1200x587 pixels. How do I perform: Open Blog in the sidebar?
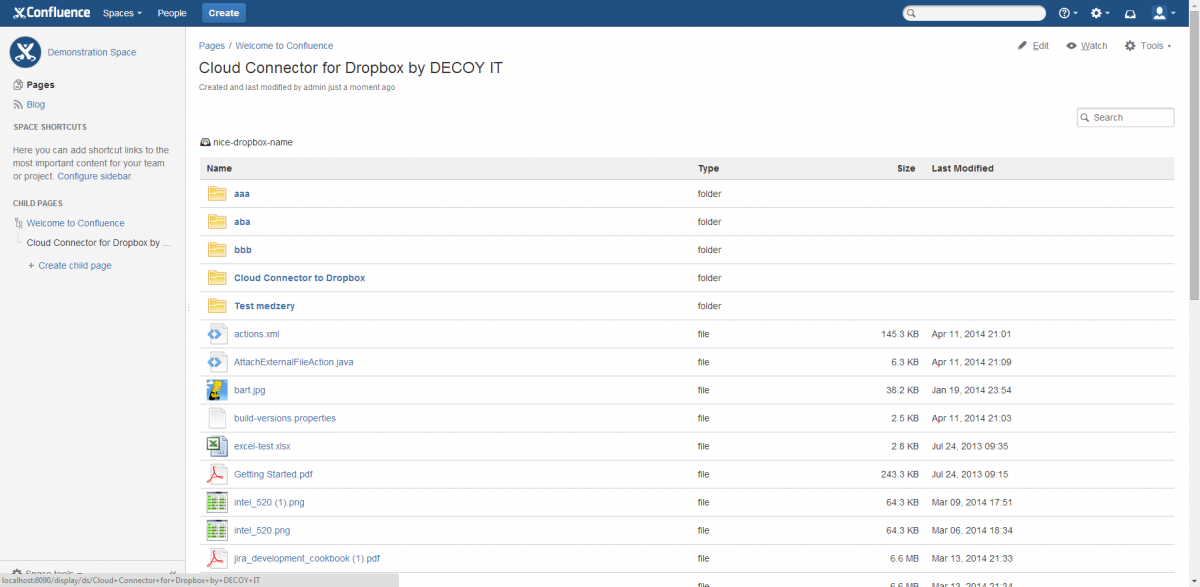[x=35, y=104]
